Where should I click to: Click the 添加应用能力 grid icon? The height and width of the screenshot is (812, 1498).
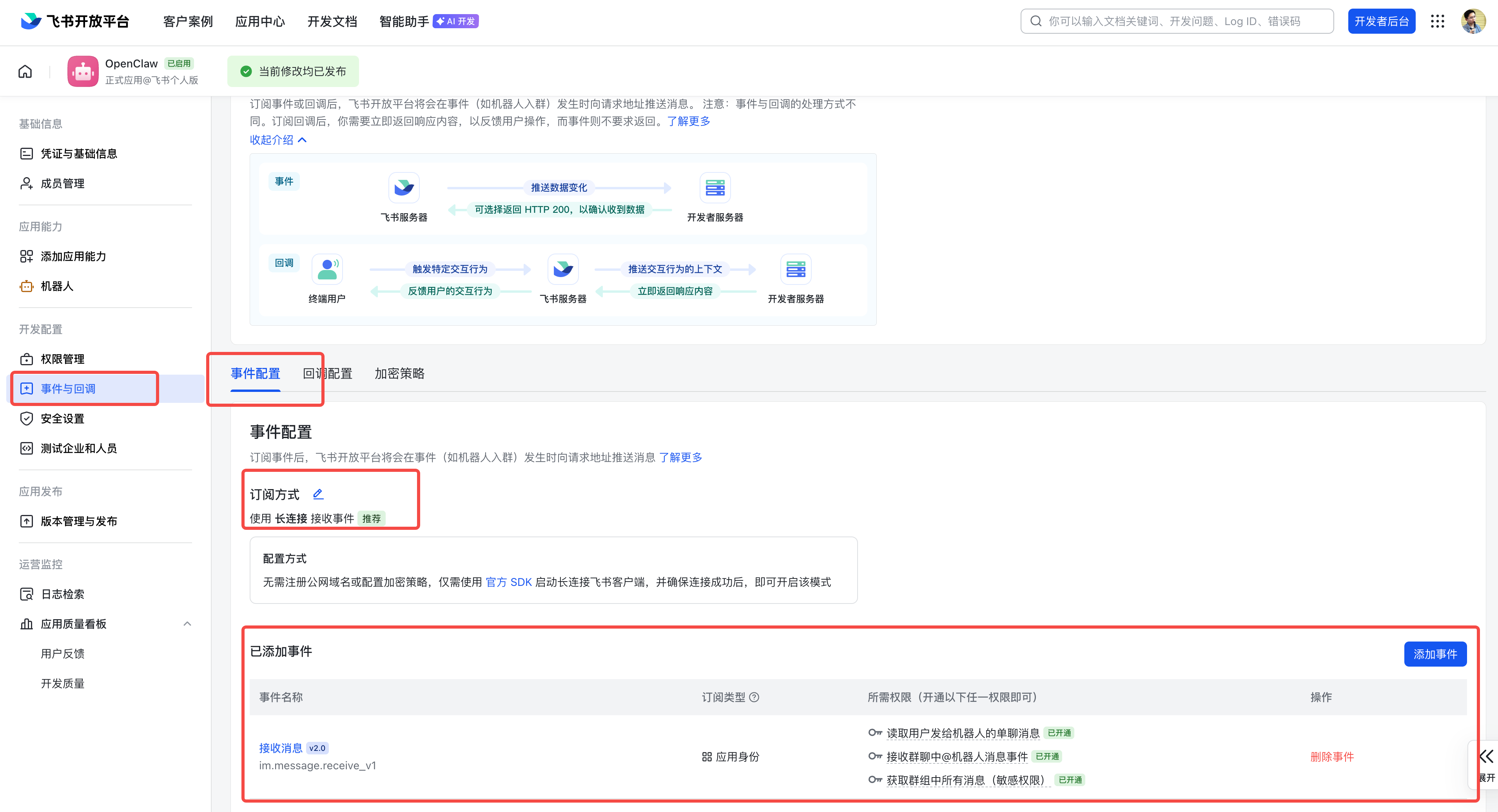point(27,256)
